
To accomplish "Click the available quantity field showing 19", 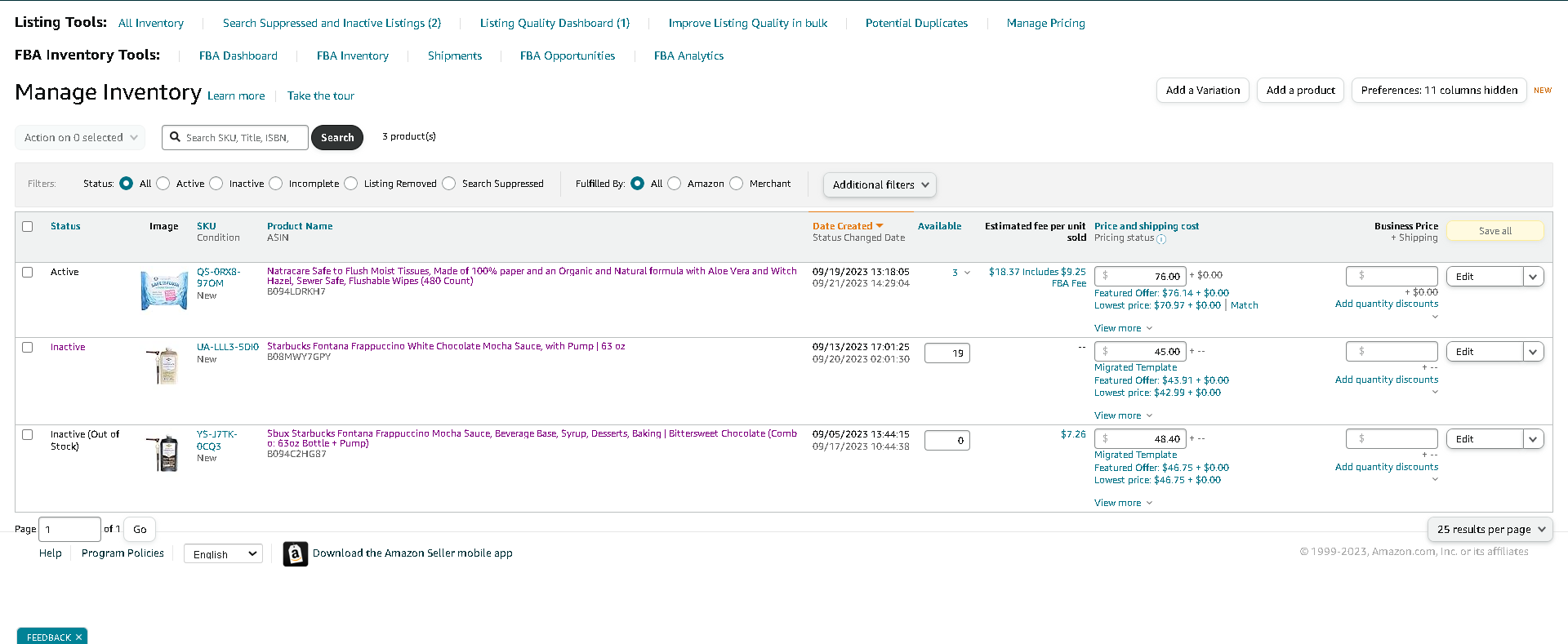I will pos(947,353).
